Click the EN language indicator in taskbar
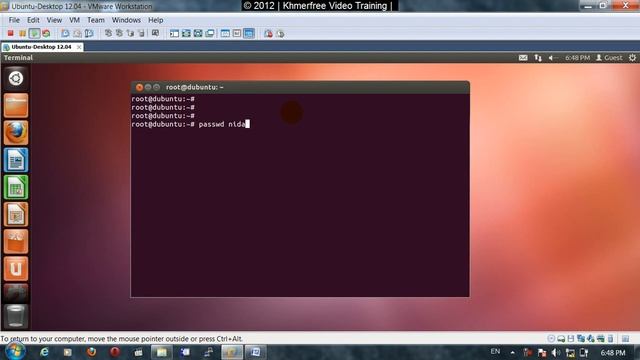This screenshot has width=640, height=360. pos(495,351)
